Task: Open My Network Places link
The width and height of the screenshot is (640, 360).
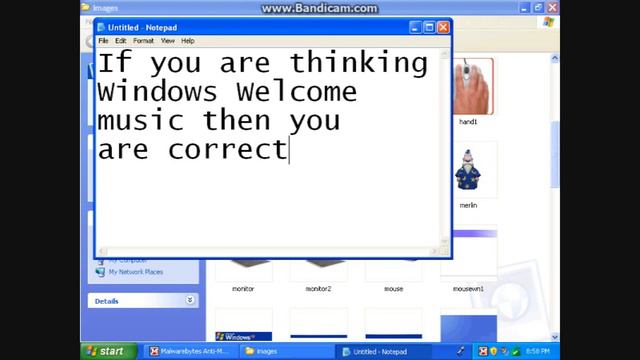Action: coord(136,272)
